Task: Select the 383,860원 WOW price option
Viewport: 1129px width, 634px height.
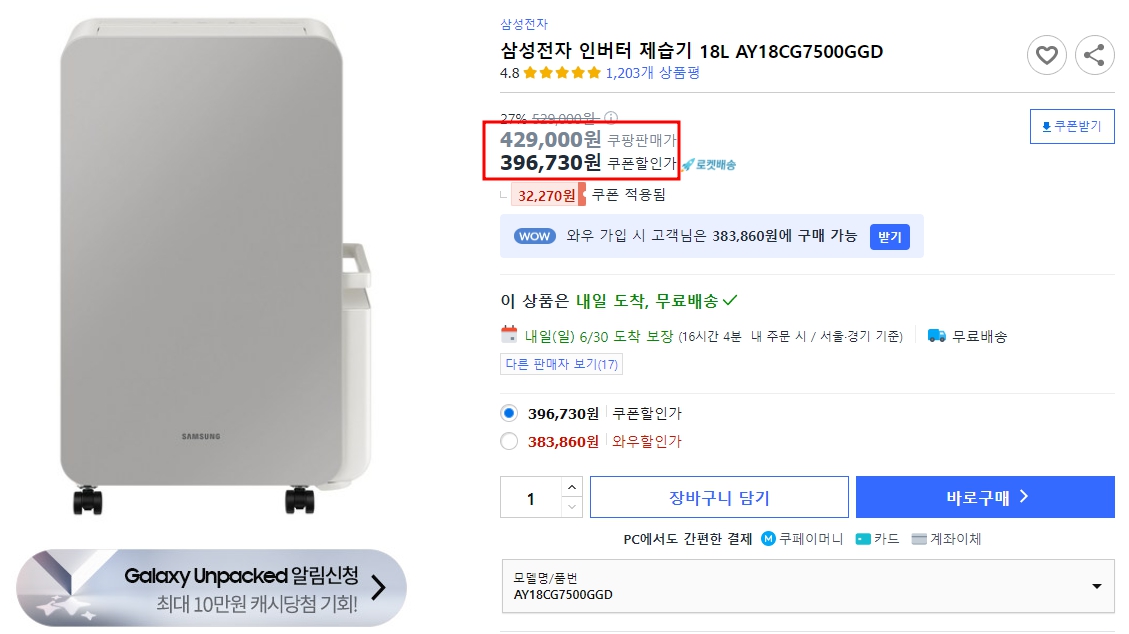Action: pyautogui.click(x=510, y=441)
